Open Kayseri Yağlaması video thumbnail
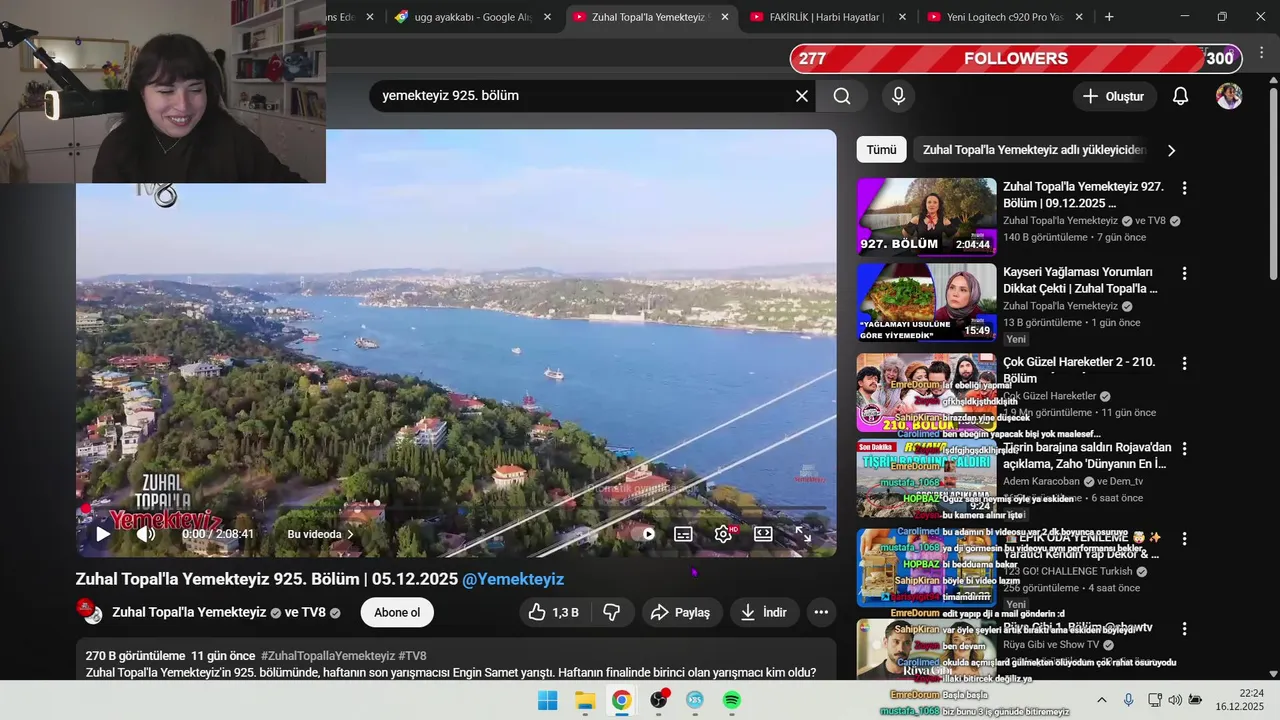1280x720 pixels. [x=927, y=302]
